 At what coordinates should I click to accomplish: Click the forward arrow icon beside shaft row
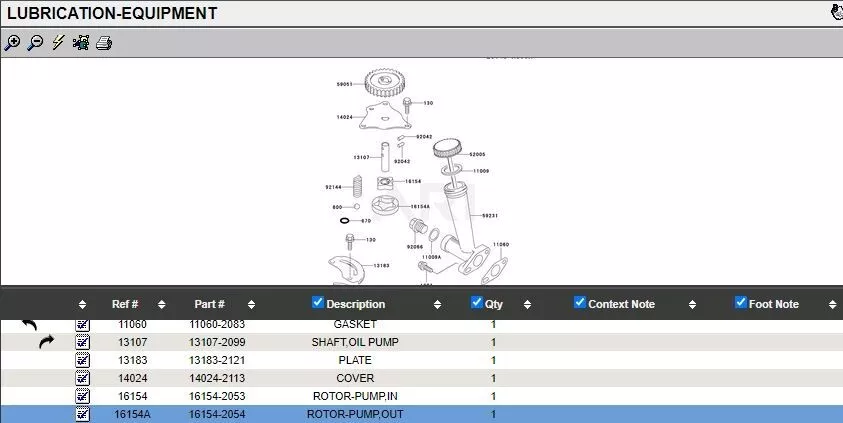pyautogui.click(x=46, y=342)
